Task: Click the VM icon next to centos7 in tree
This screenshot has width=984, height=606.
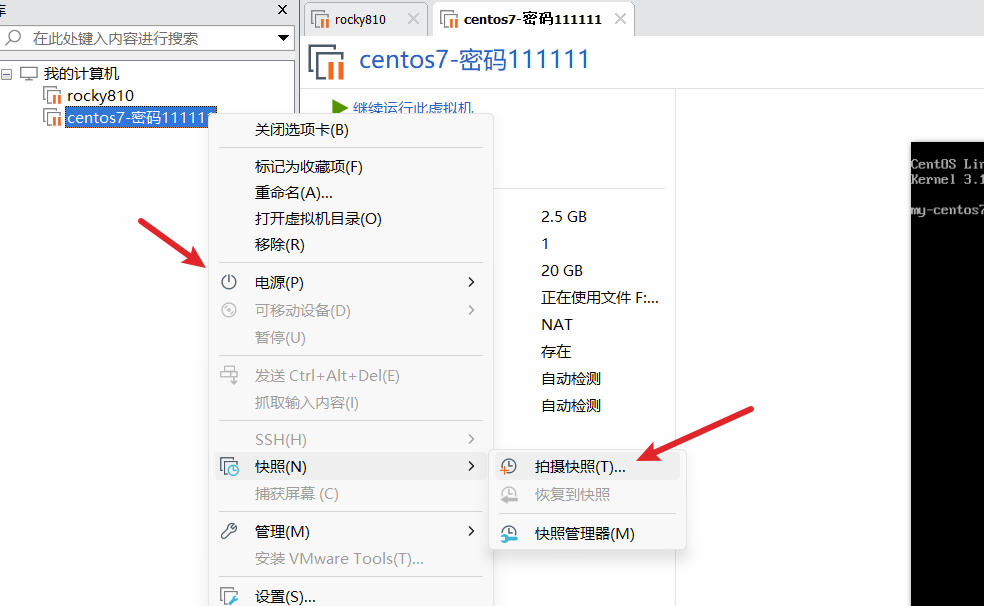Action: tap(52, 117)
